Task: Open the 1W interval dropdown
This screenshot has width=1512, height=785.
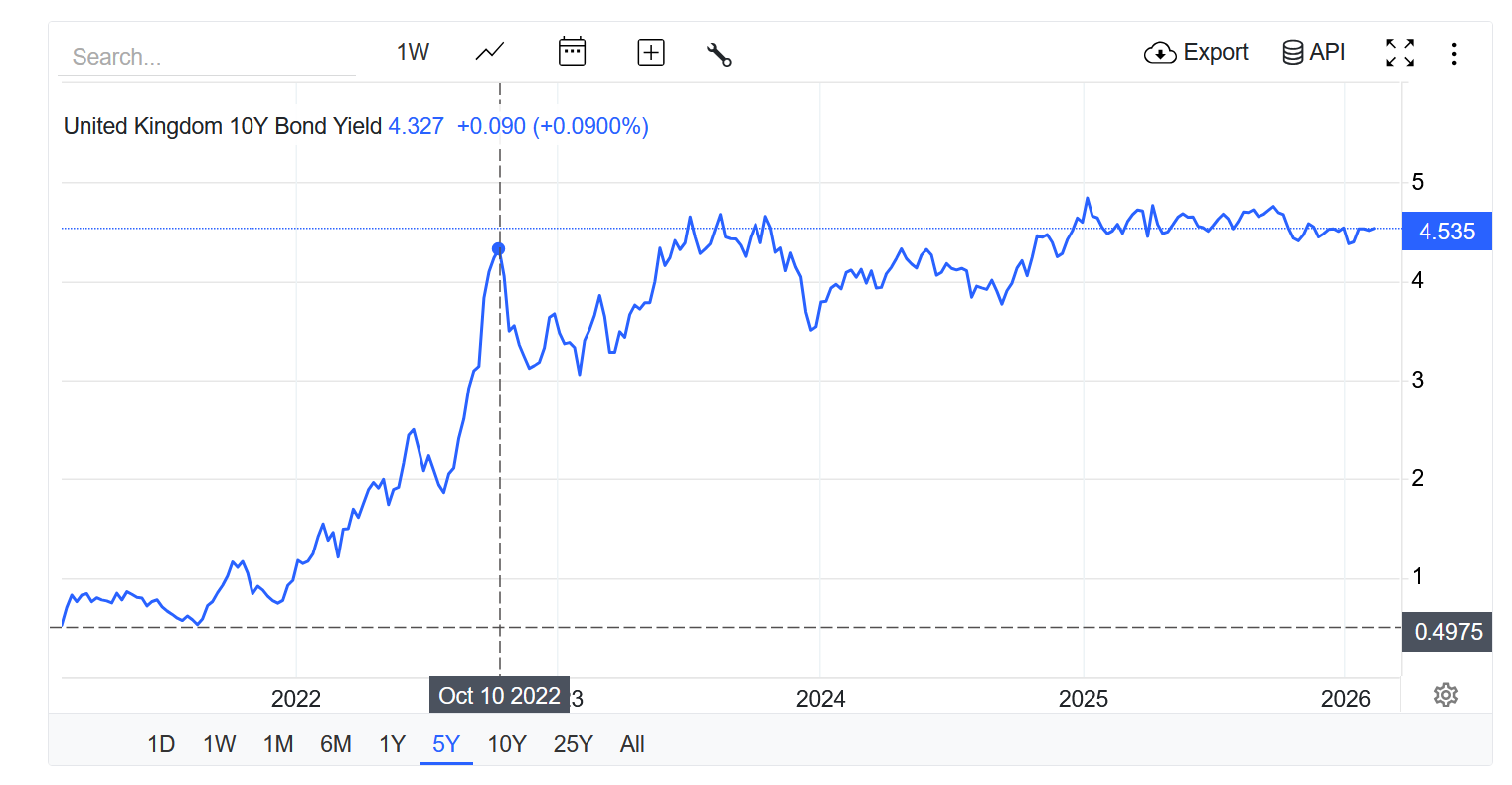Action: (413, 52)
